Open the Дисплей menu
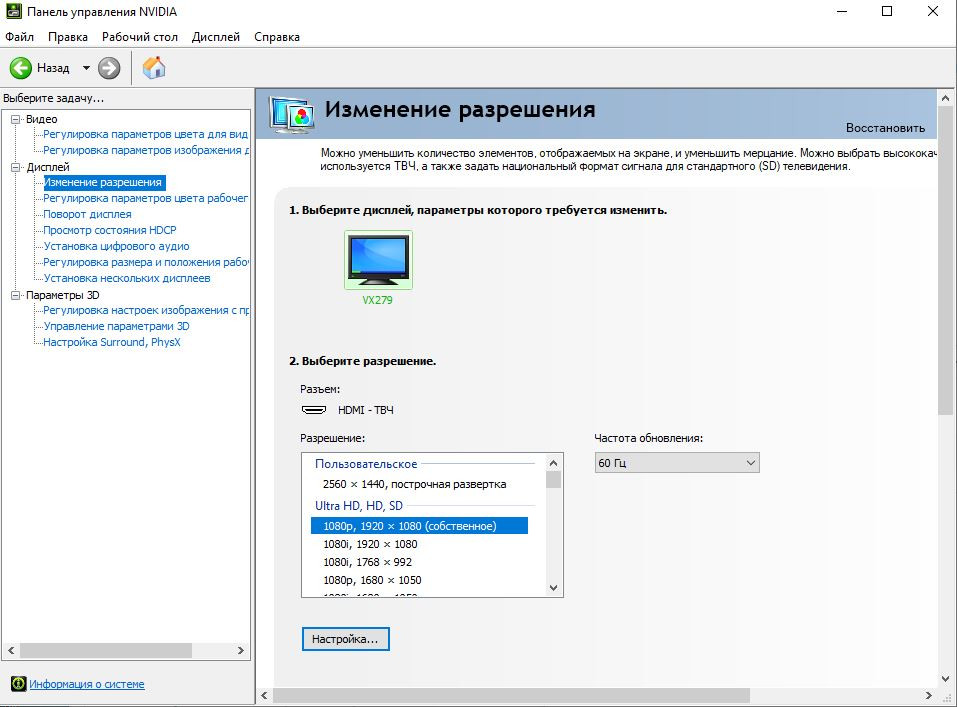957x707 pixels. [x=215, y=37]
